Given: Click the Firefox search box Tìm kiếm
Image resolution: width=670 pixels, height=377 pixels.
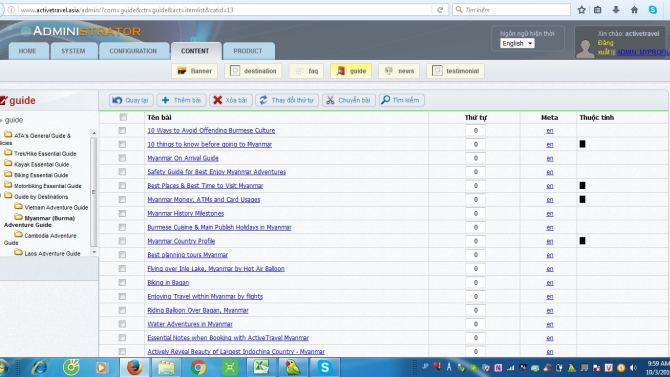Looking at the screenshot, I should (x=511, y=9).
